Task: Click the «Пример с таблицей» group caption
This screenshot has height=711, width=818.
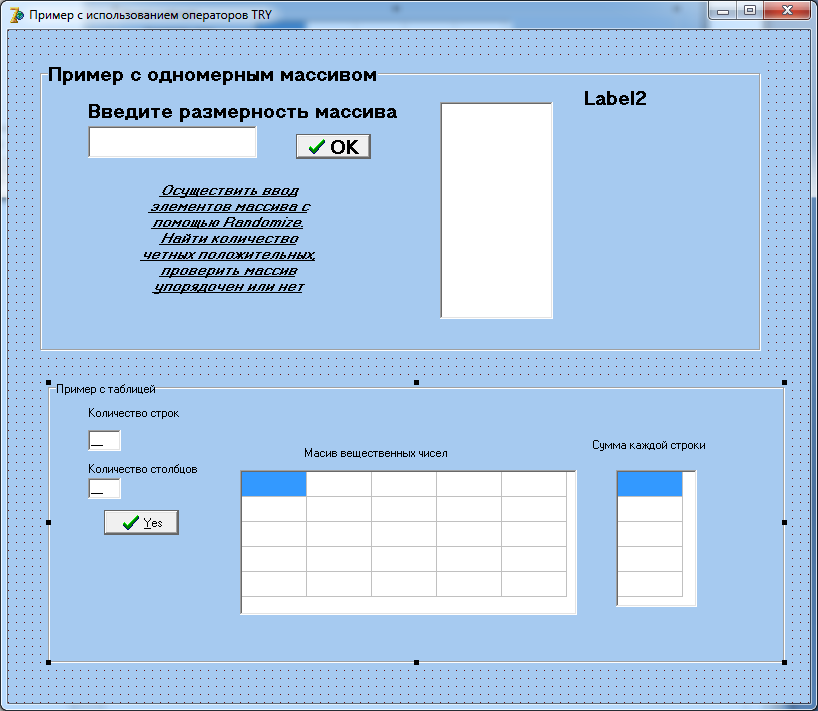Action: click(106, 389)
